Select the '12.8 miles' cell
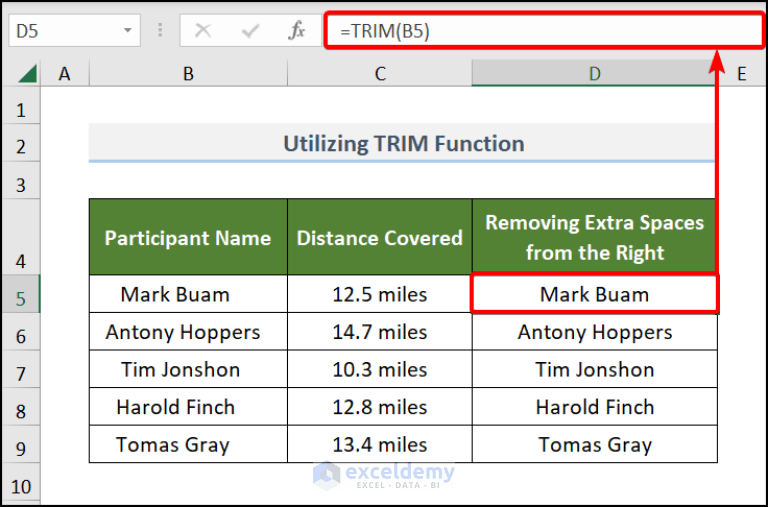 [x=380, y=407]
